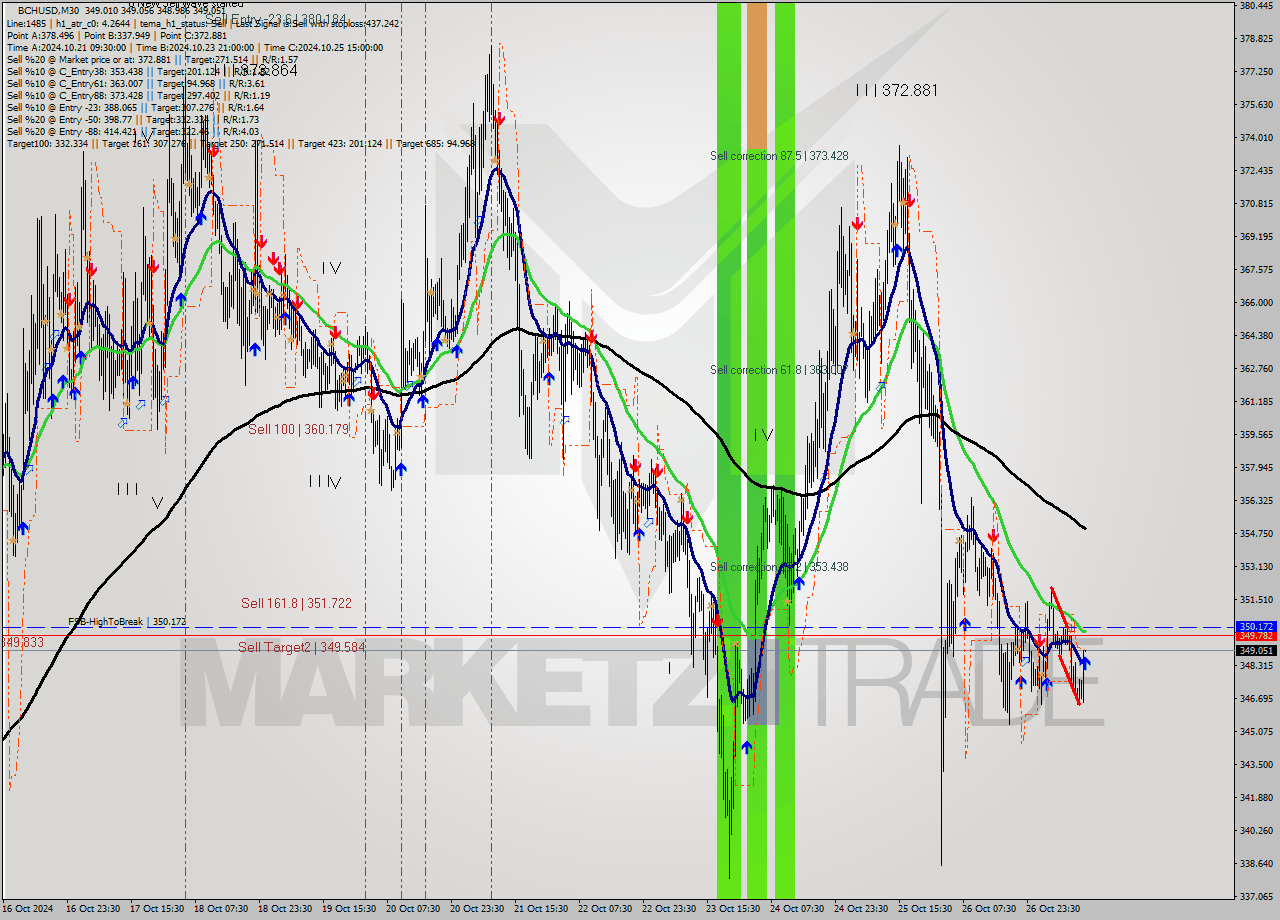
Task: Click the black 349.051 current price tag
Action: click(x=1256, y=650)
